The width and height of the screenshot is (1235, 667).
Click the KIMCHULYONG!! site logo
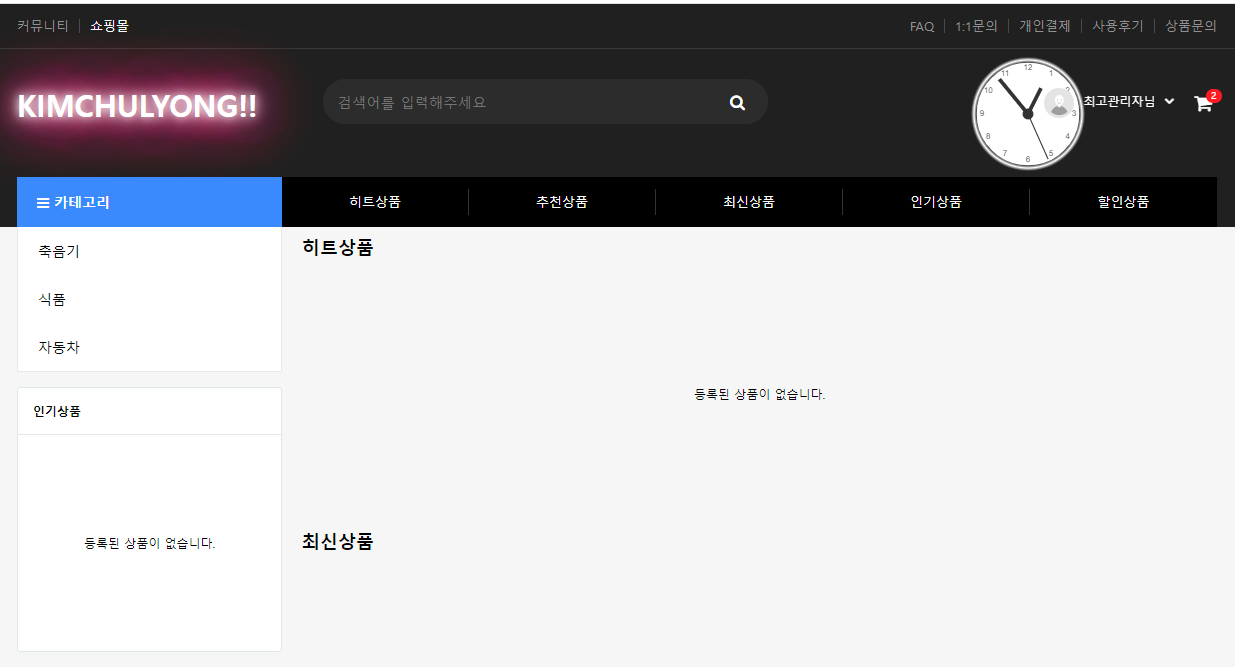coord(137,107)
